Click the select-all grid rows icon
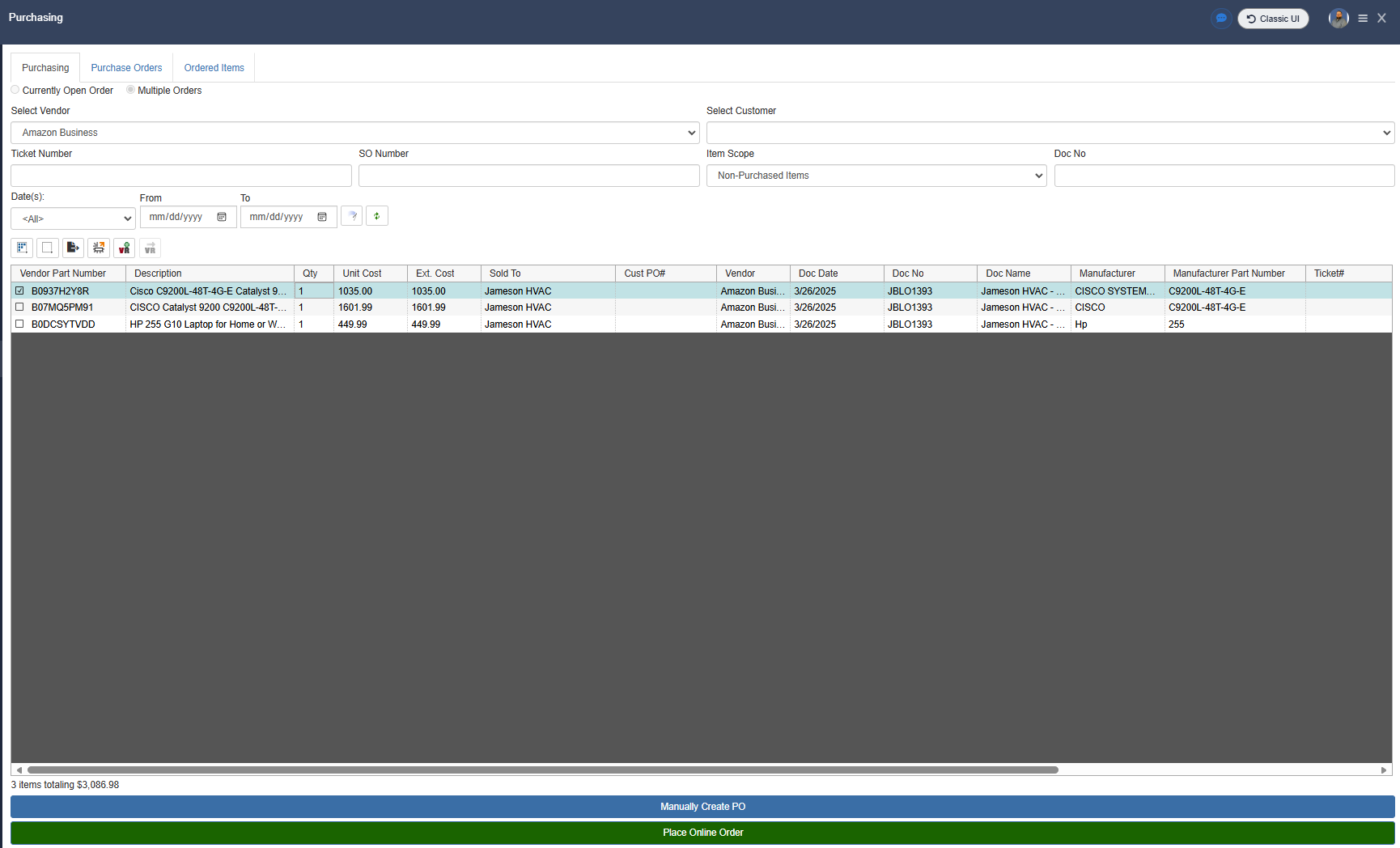Image resolution: width=1400 pixels, height=848 pixels. click(x=22, y=248)
